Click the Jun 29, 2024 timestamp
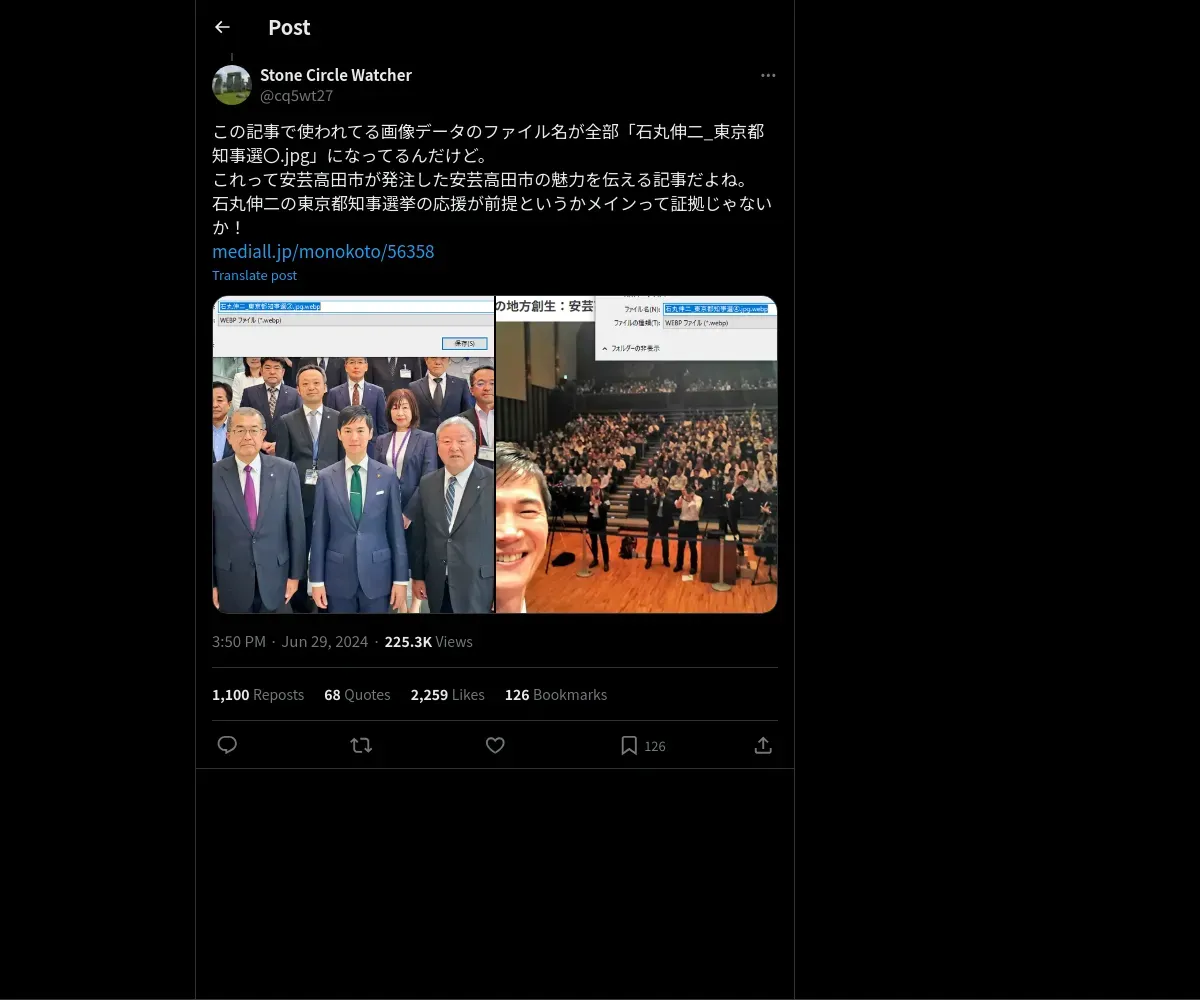This screenshot has height=1000, width=1200. [325, 641]
